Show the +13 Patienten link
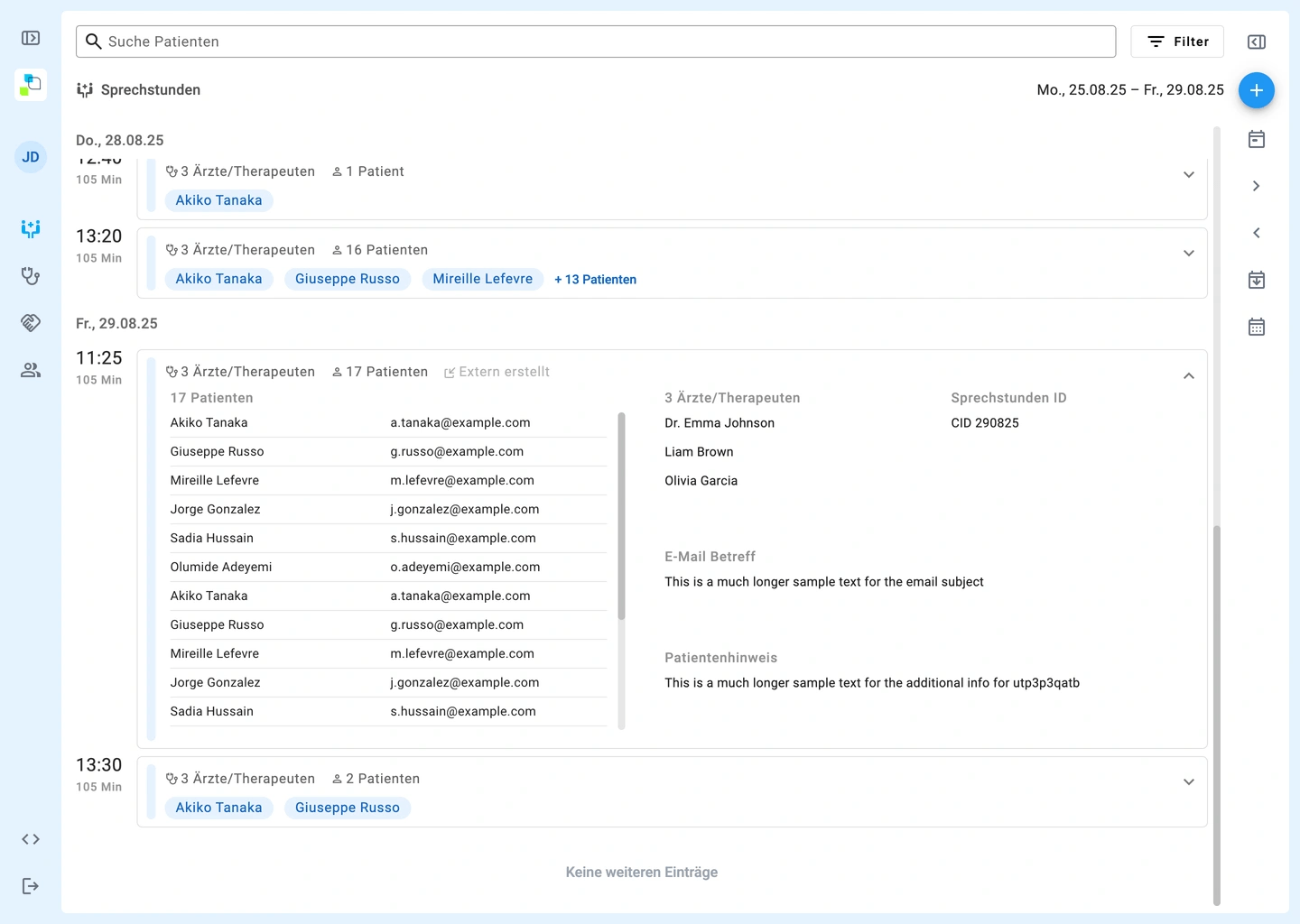The width and height of the screenshot is (1300, 924). [x=595, y=280]
